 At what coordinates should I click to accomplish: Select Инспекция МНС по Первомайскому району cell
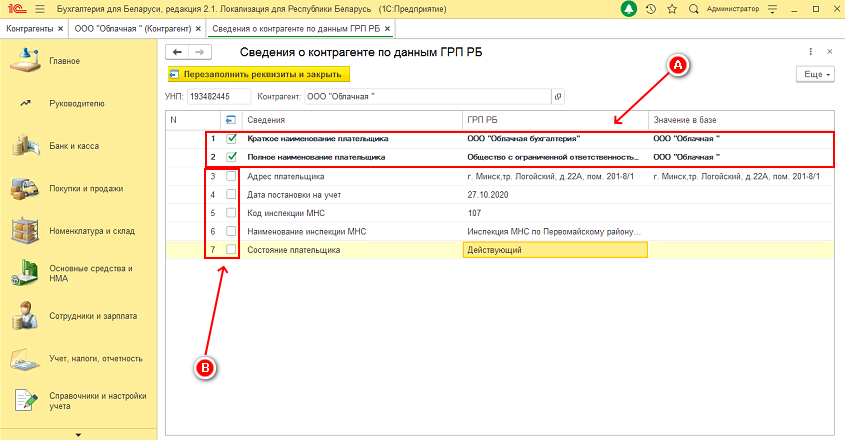(555, 231)
